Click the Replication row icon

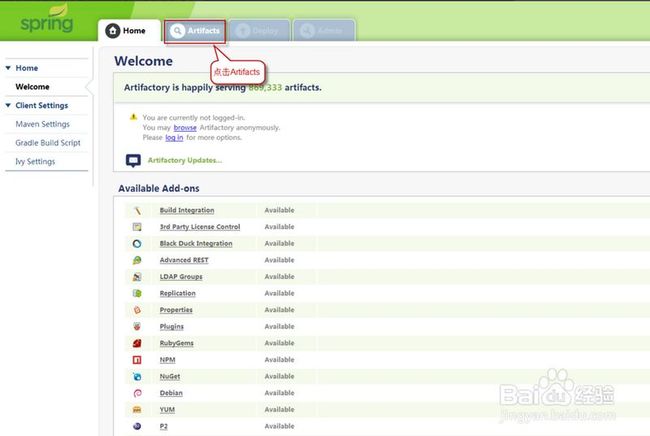click(137, 293)
